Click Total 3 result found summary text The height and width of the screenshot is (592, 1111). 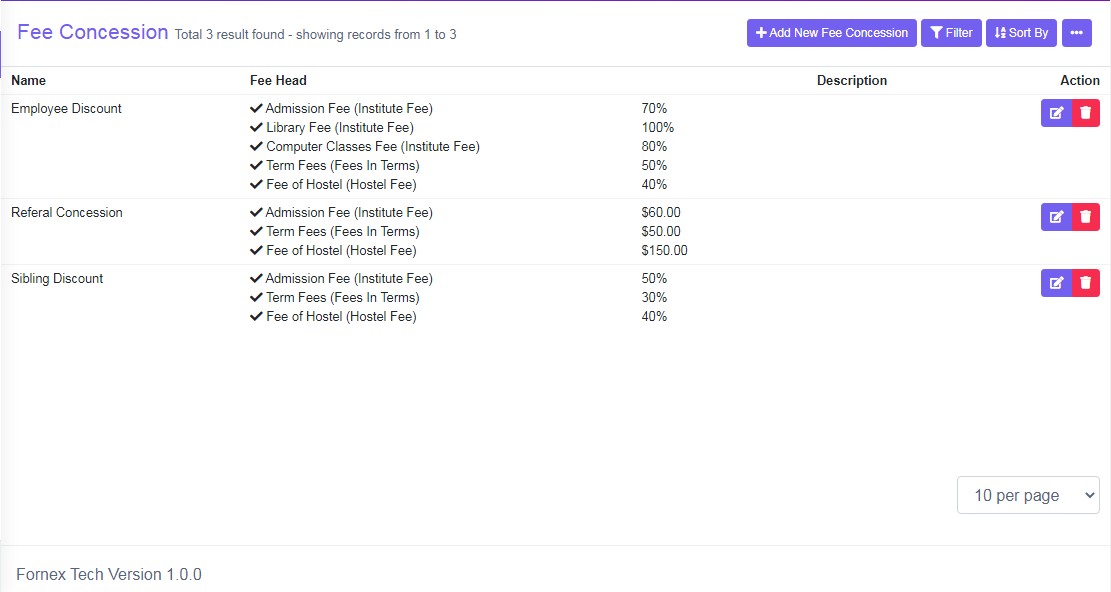click(x=315, y=35)
